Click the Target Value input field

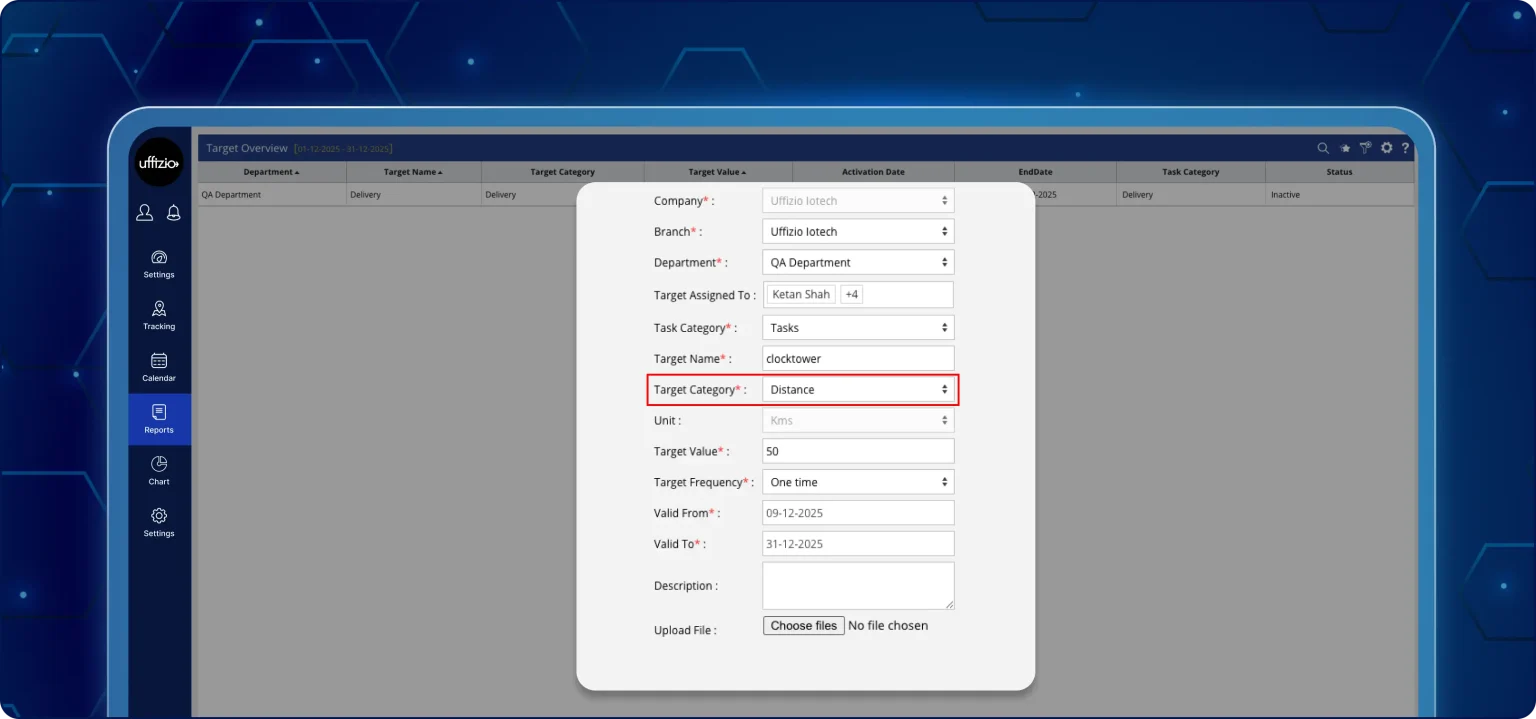tap(858, 451)
